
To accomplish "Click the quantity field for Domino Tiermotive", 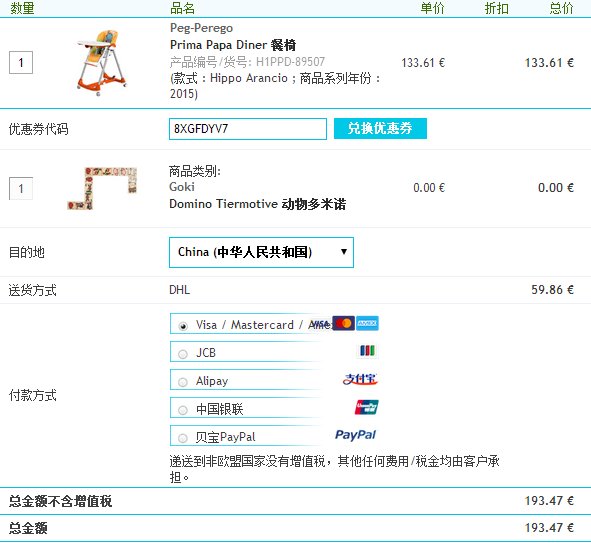I will click(x=21, y=188).
